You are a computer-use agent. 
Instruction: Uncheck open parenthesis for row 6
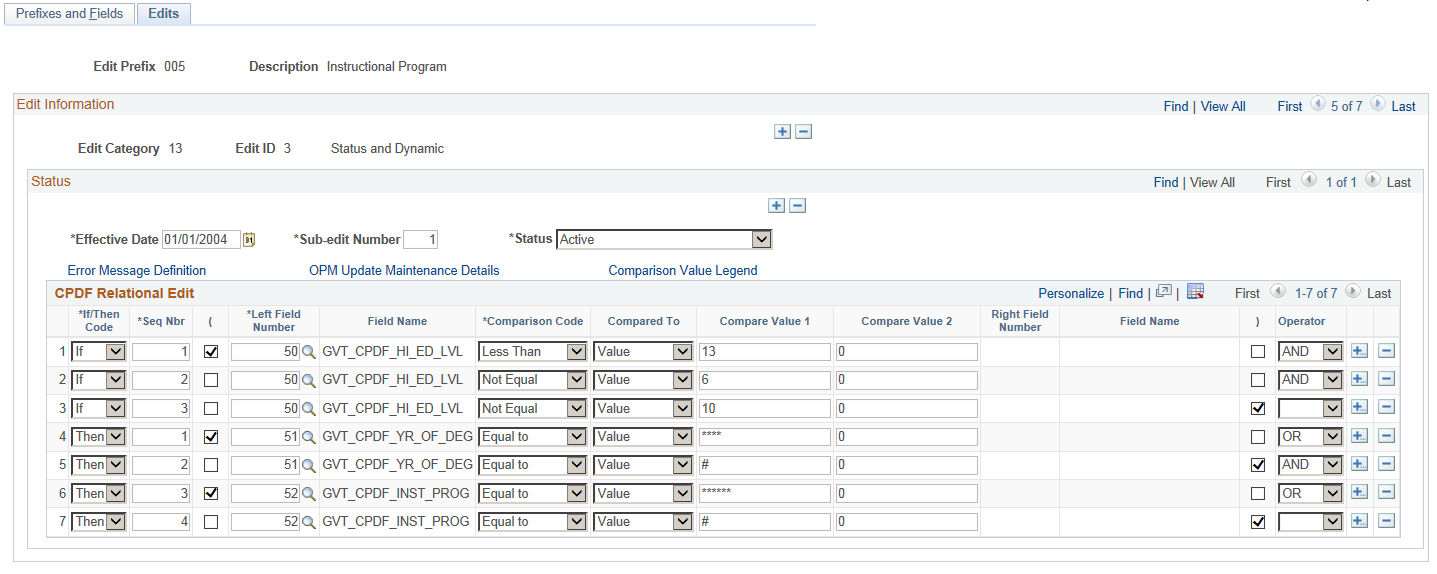coord(210,493)
